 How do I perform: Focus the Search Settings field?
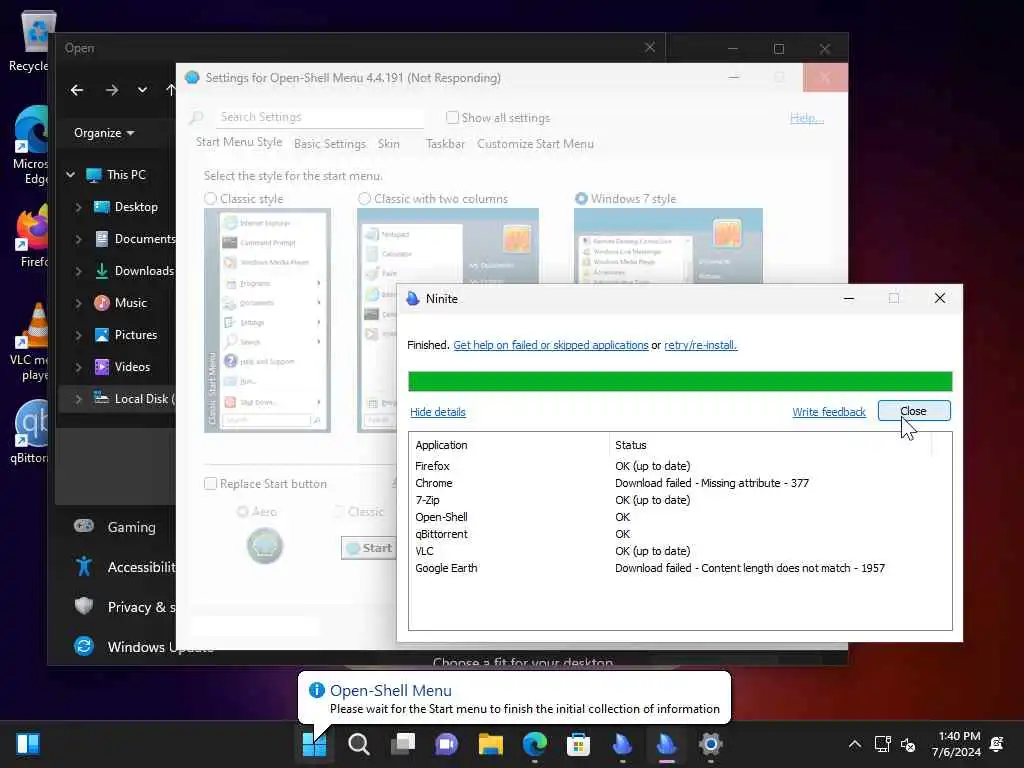coord(320,117)
